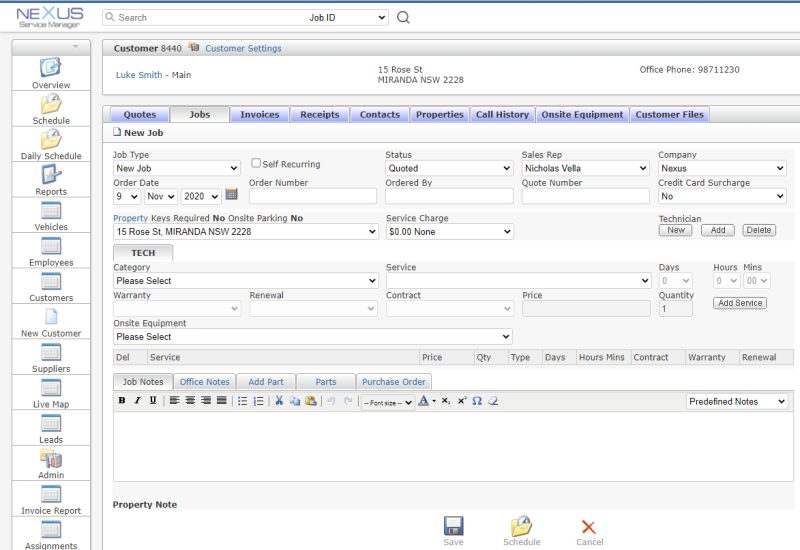Open the order date calendar picker
This screenshot has height=550, width=800.
pyautogui.click(x=231, y=194)
